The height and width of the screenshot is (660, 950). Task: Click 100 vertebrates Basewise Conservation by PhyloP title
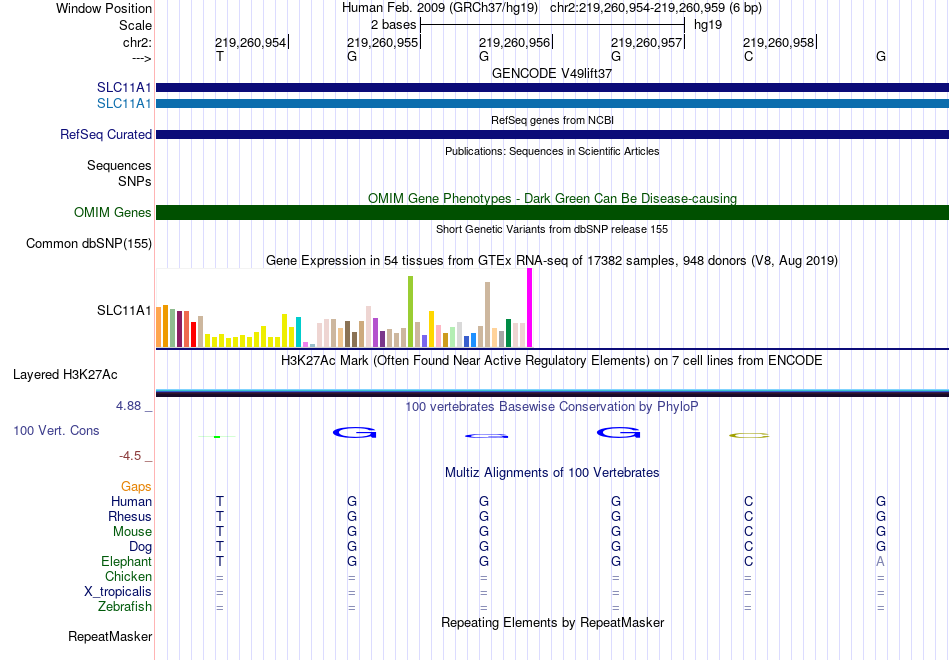click(x=552, y=407)
